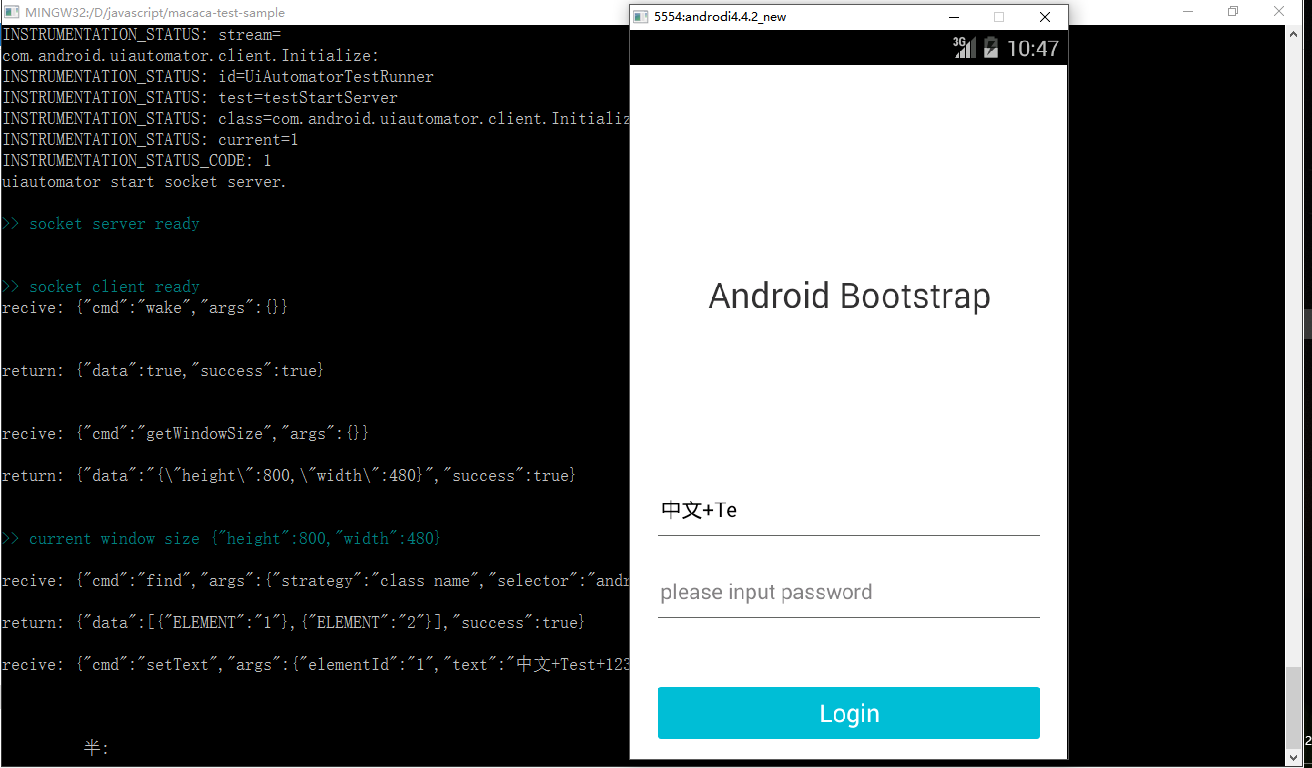Minimize the MINGW32 terminal window
The width and height of the screenshot is (1312, 768).
coord(1188,12)
